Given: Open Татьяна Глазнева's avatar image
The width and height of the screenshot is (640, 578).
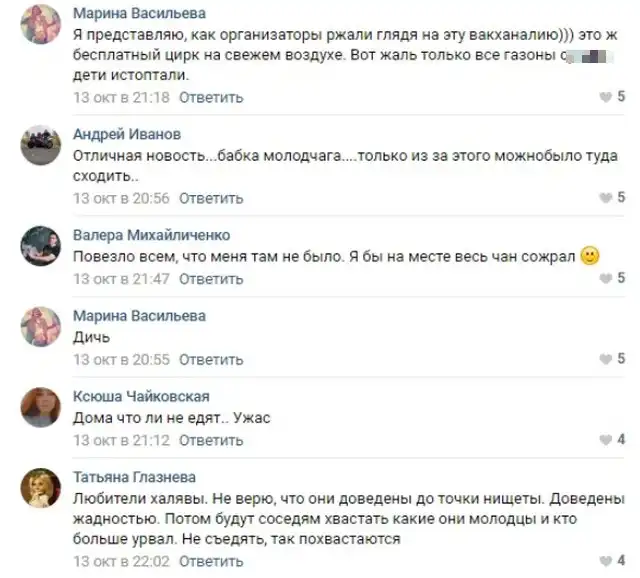Looking at the screenshot, I should tap(40, 488).
